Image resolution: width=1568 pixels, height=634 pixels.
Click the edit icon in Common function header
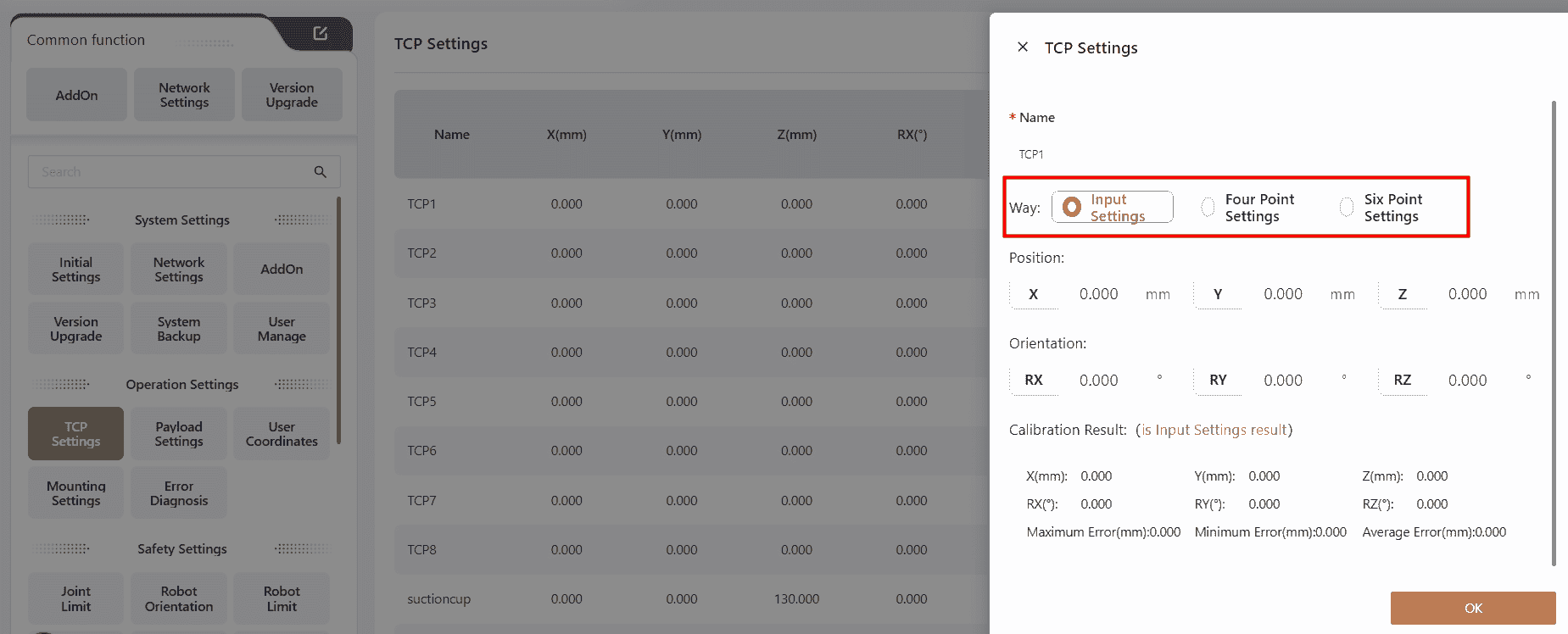[320, 33]
